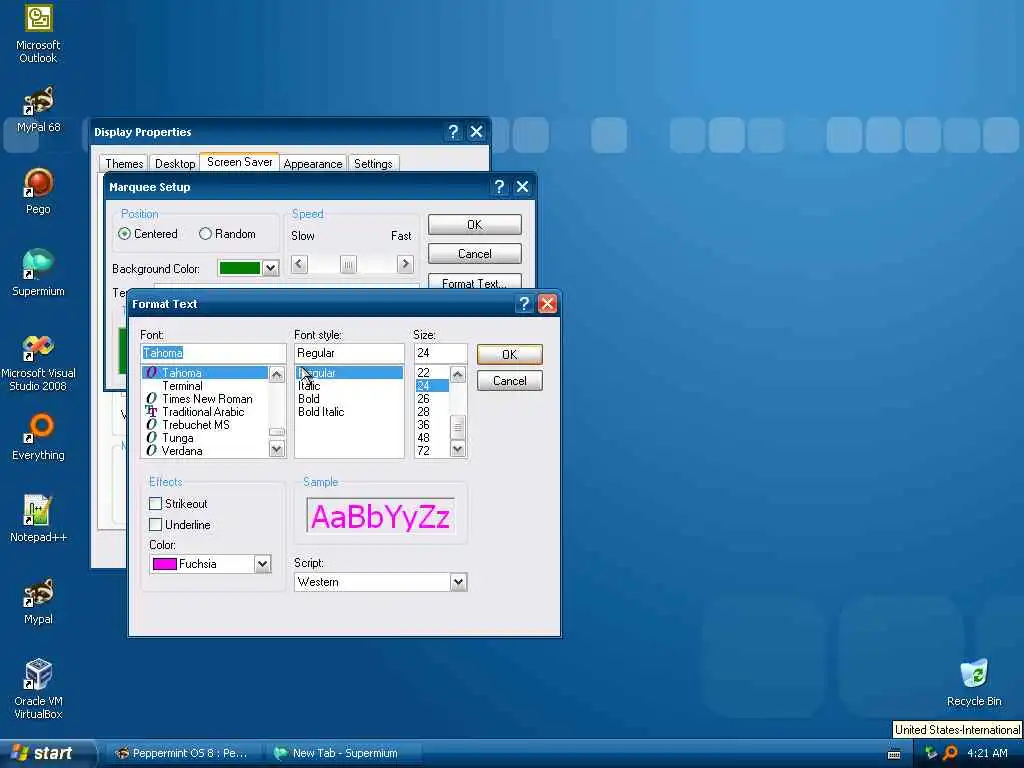
Task: Click font list scroll down arrow
Action: click(277, 449)
